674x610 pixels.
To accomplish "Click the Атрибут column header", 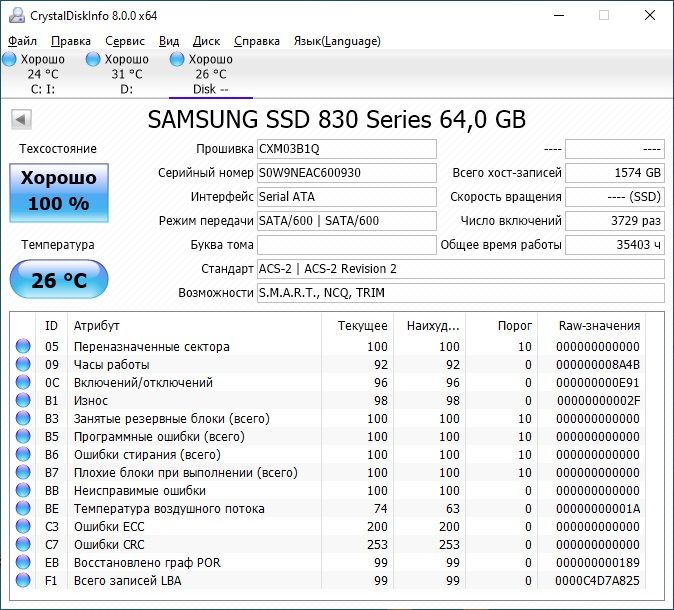I will 194,326.
